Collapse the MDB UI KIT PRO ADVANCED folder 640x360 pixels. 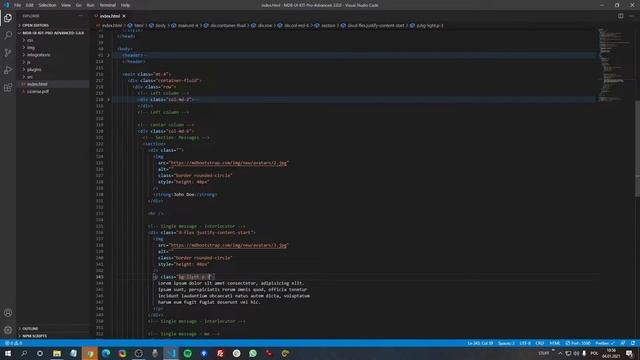point(53,33)
